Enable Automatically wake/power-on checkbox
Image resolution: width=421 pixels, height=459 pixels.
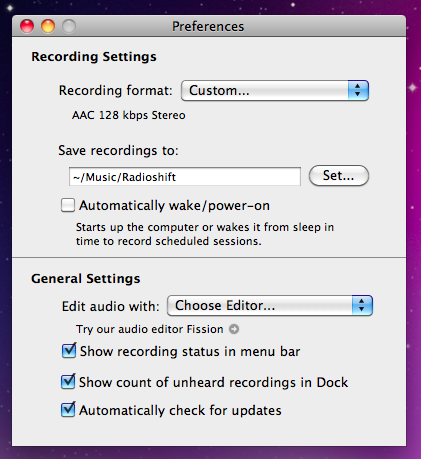(68, 205)
